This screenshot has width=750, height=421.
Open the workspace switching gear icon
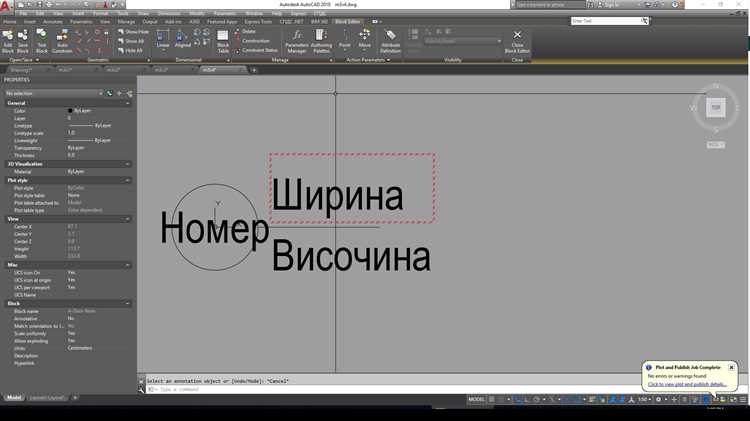(659, 399)
